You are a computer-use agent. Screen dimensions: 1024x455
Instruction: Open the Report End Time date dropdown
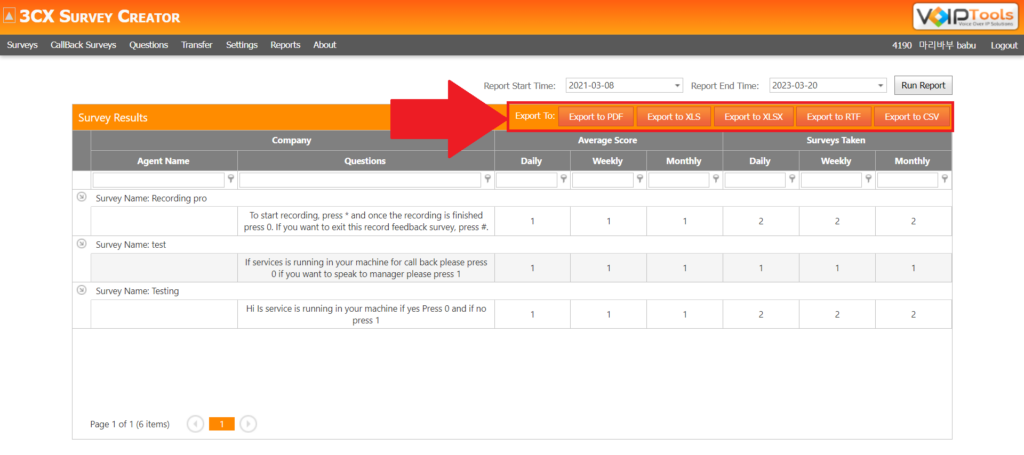pyautogui.click(x=880, y=86)
